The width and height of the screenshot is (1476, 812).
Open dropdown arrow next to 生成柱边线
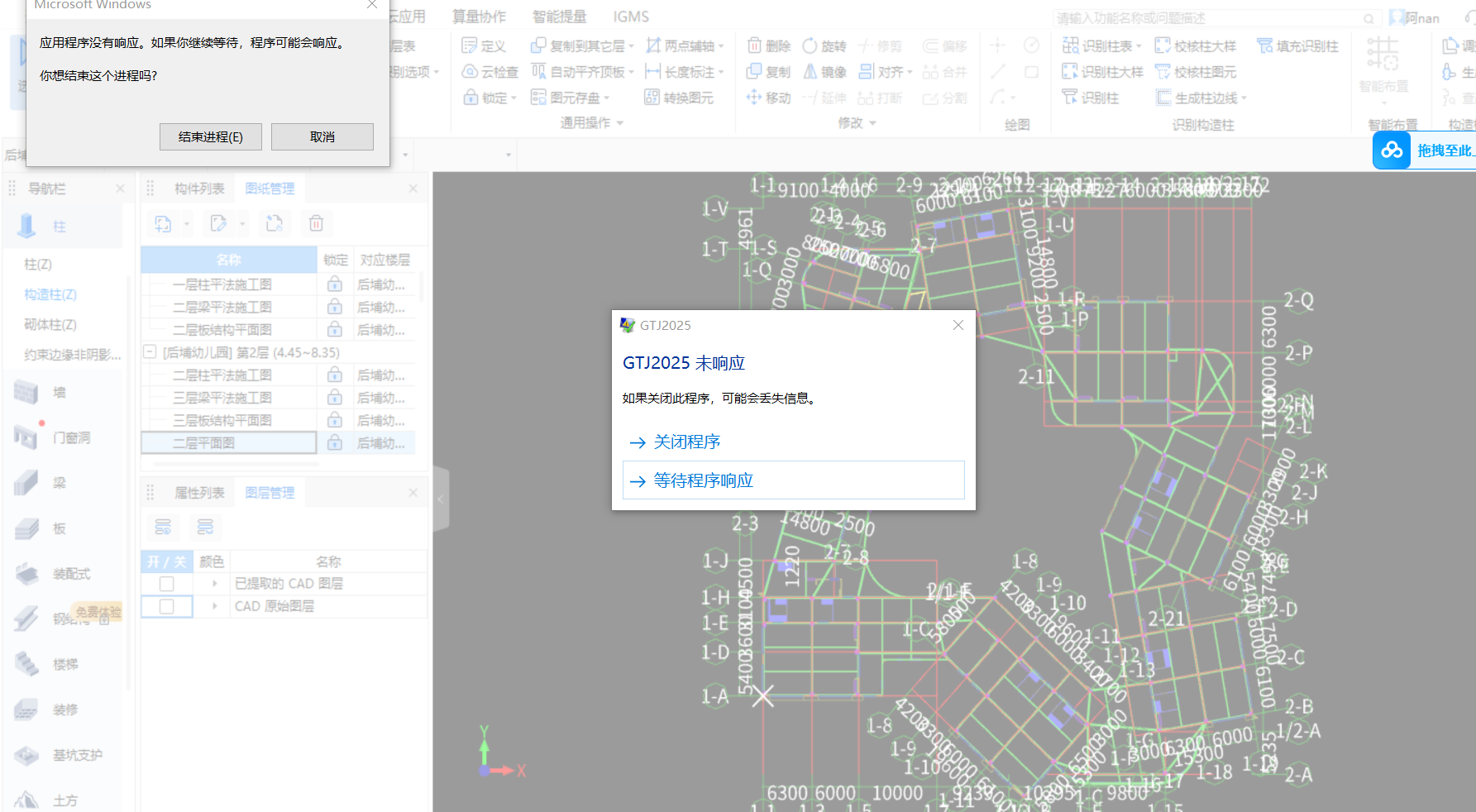pos(1244,98)
